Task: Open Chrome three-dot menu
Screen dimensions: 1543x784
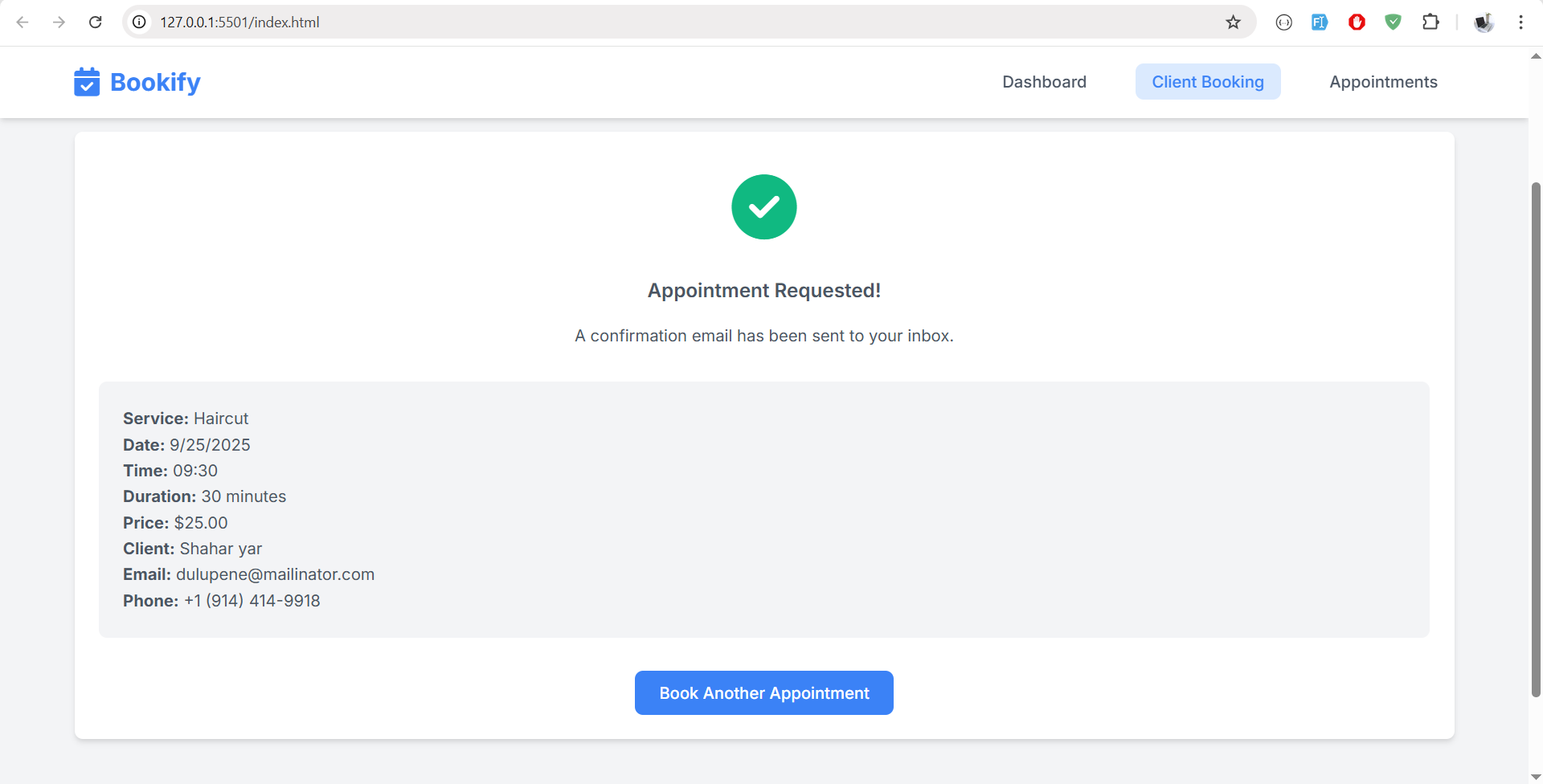Action: point(1520,22)
